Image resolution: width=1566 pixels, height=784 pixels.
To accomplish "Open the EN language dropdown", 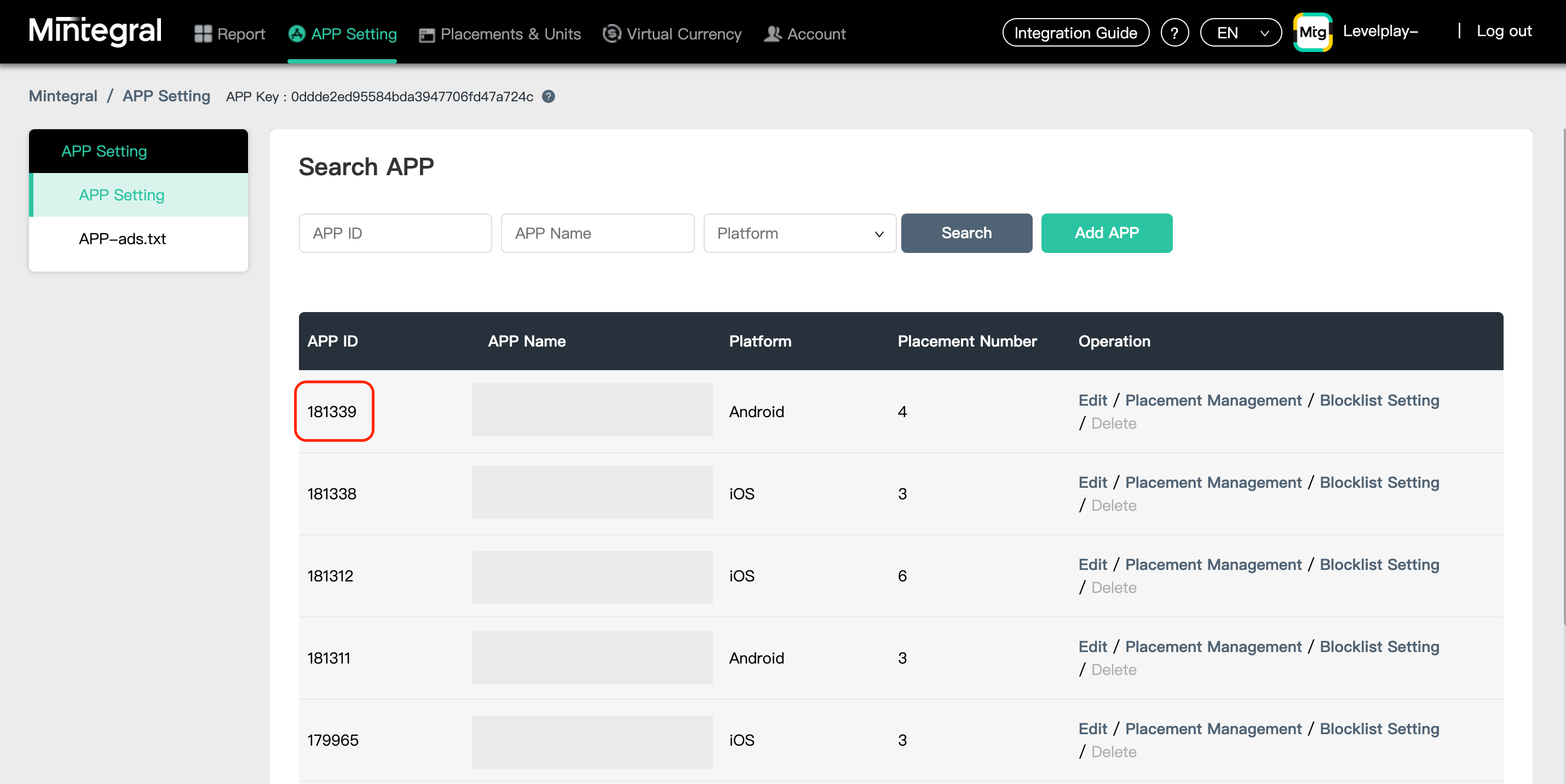I will pyautogui.click(x=1240, y=33).
